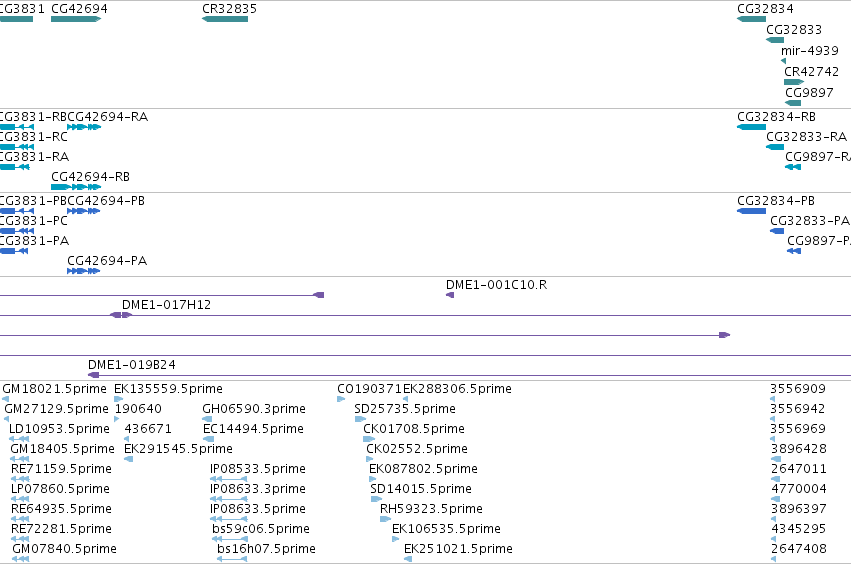Screen dimensions: 851x564
Task: Select EST CO190371 label
Action: click(x=369, y=389)
